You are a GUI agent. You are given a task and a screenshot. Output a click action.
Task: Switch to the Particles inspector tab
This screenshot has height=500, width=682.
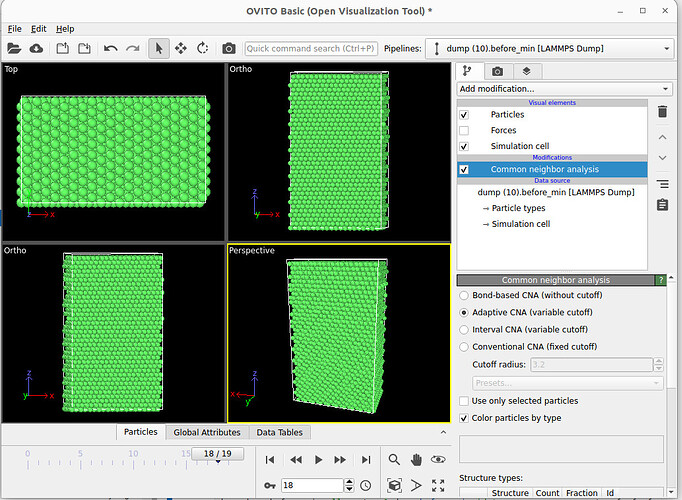140,432
